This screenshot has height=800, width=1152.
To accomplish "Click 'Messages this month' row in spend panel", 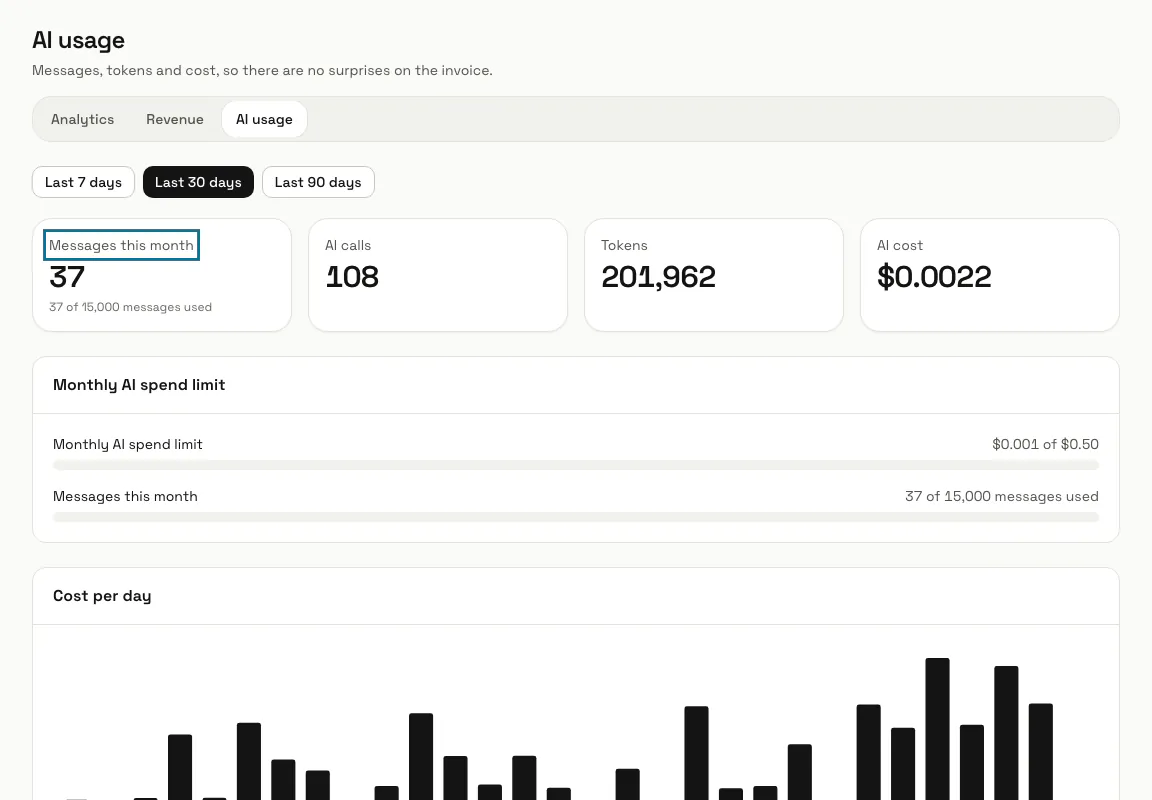I will coord(126,497).
